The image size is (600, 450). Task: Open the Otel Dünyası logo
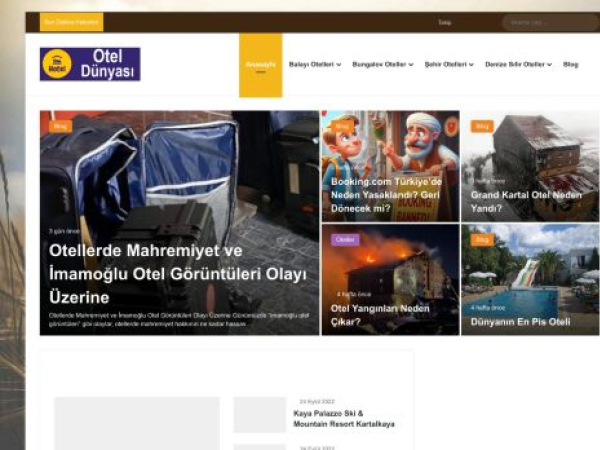pos(90,64)
